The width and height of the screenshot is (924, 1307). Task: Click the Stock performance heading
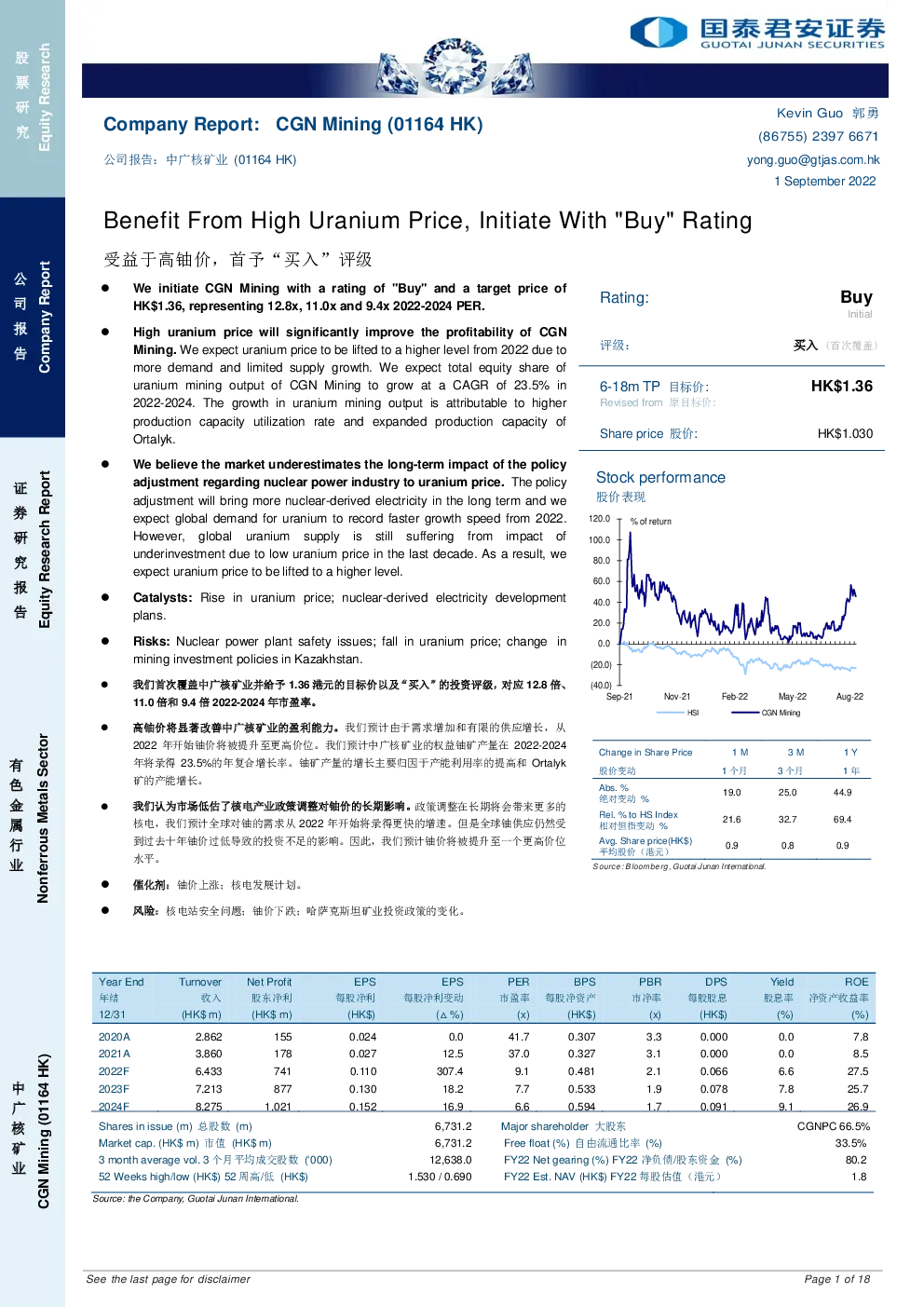(660, 477)
